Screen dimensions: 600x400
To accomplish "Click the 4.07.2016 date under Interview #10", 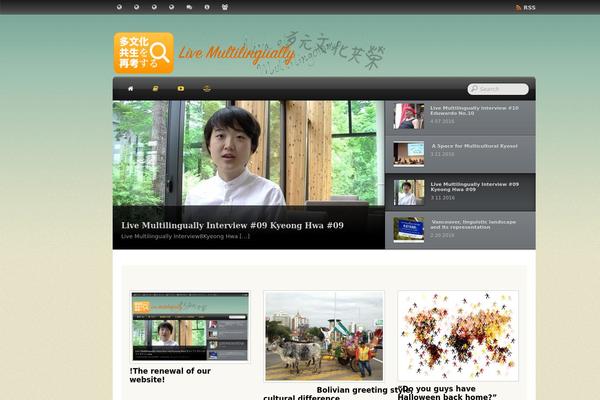I will (442, 121).
